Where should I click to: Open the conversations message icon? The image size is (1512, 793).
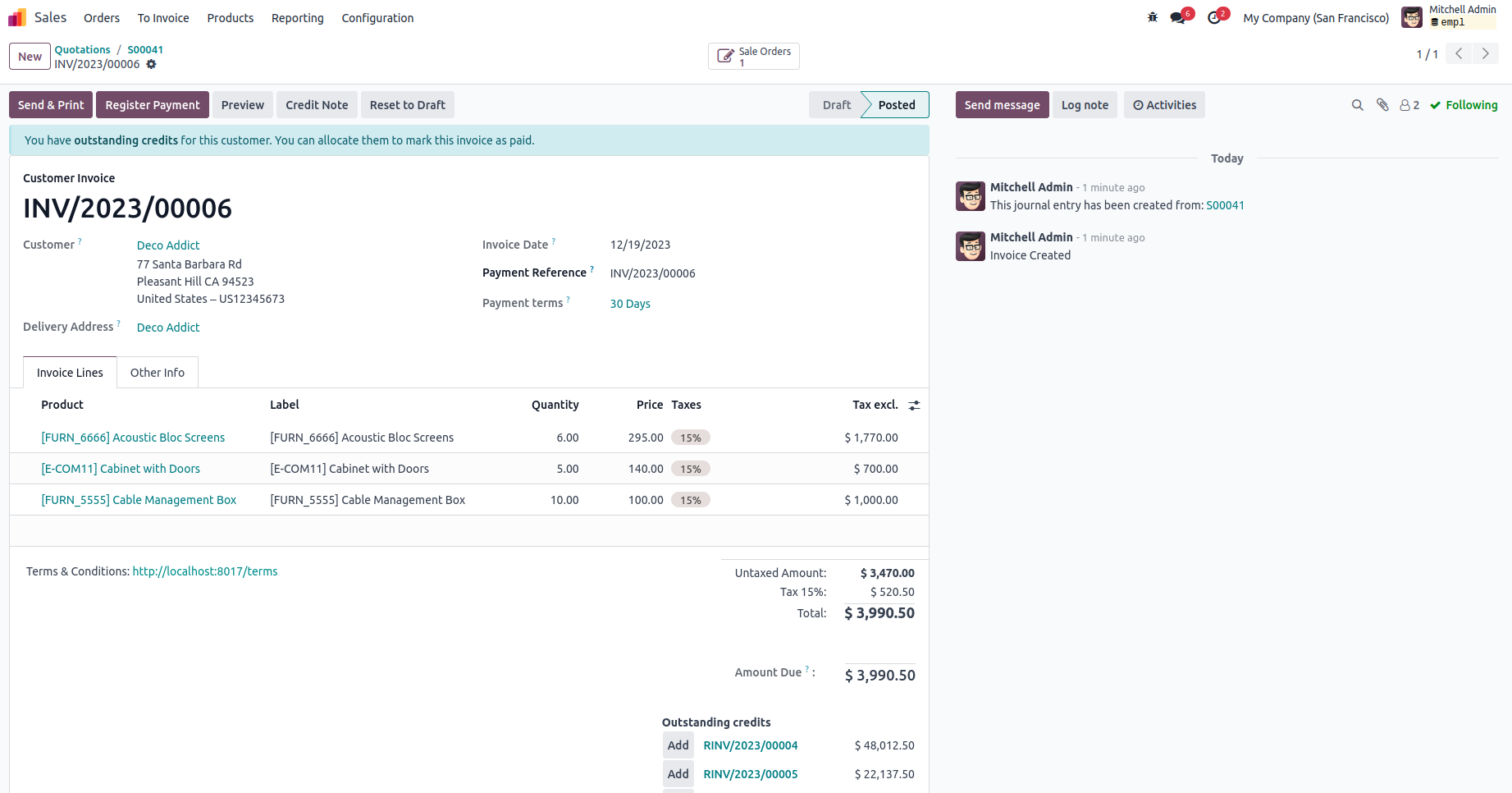point(1178,18)
